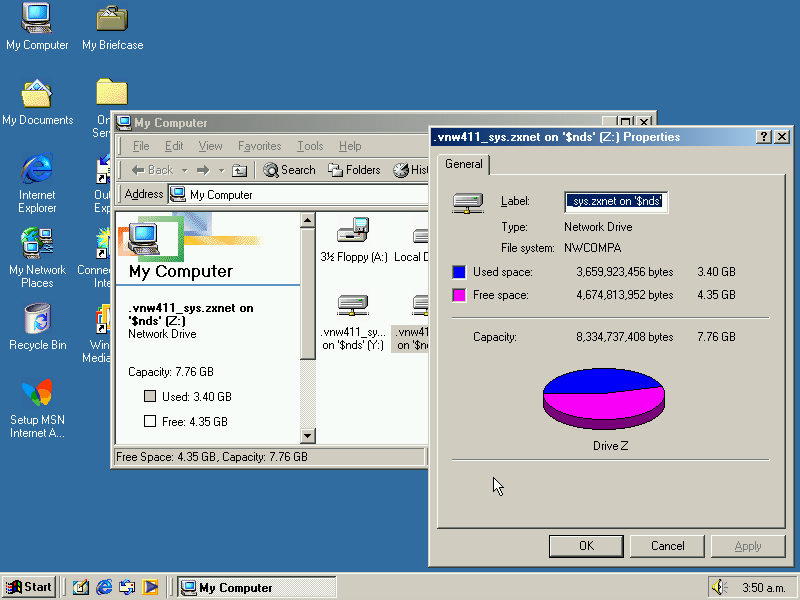Click Cancel in the Properties dialog
Screen dimensions: 800x600
(667, 546)
